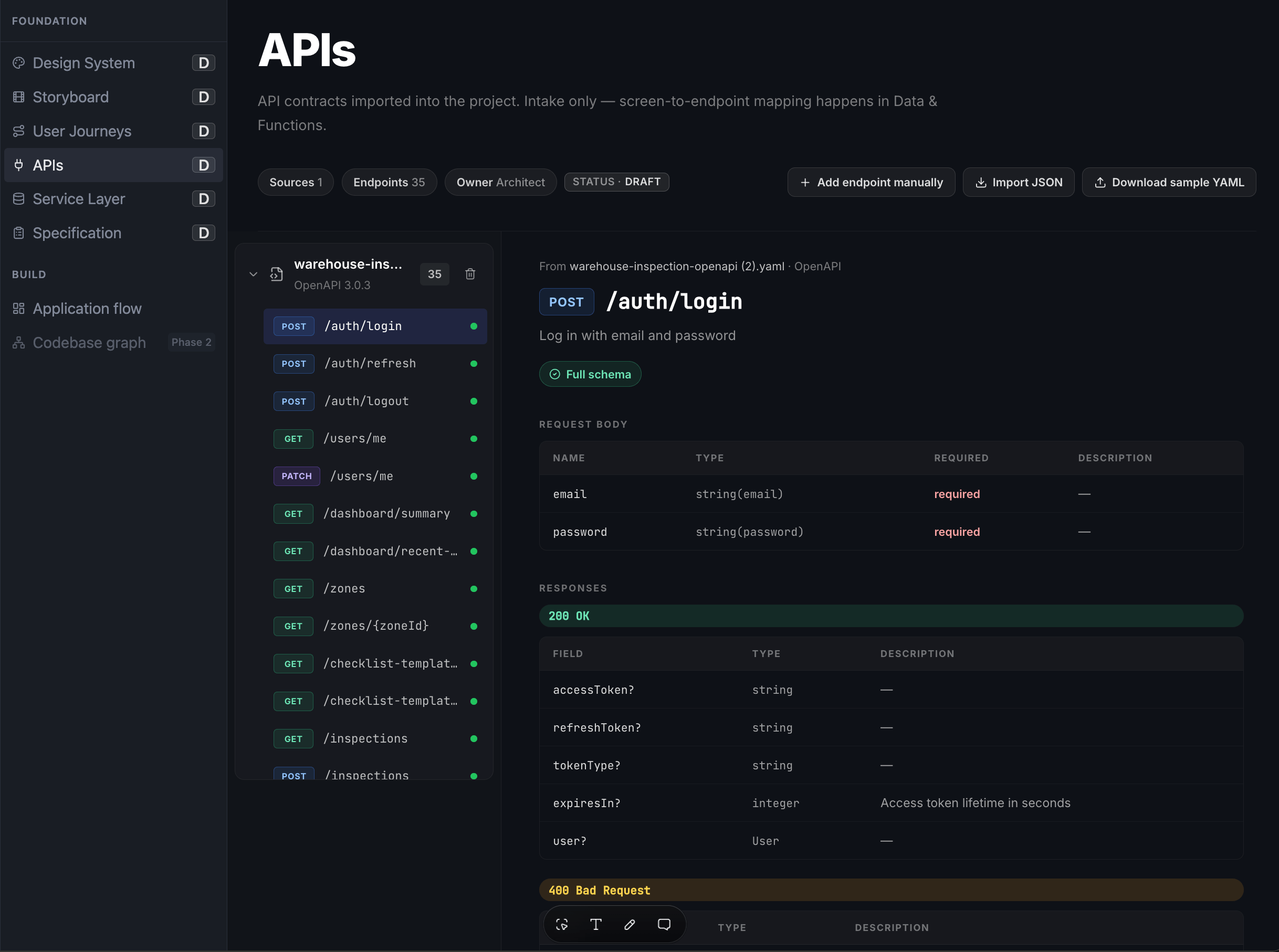Click the Full schema badge
The image size is (1279, 952).
[590, 374]
